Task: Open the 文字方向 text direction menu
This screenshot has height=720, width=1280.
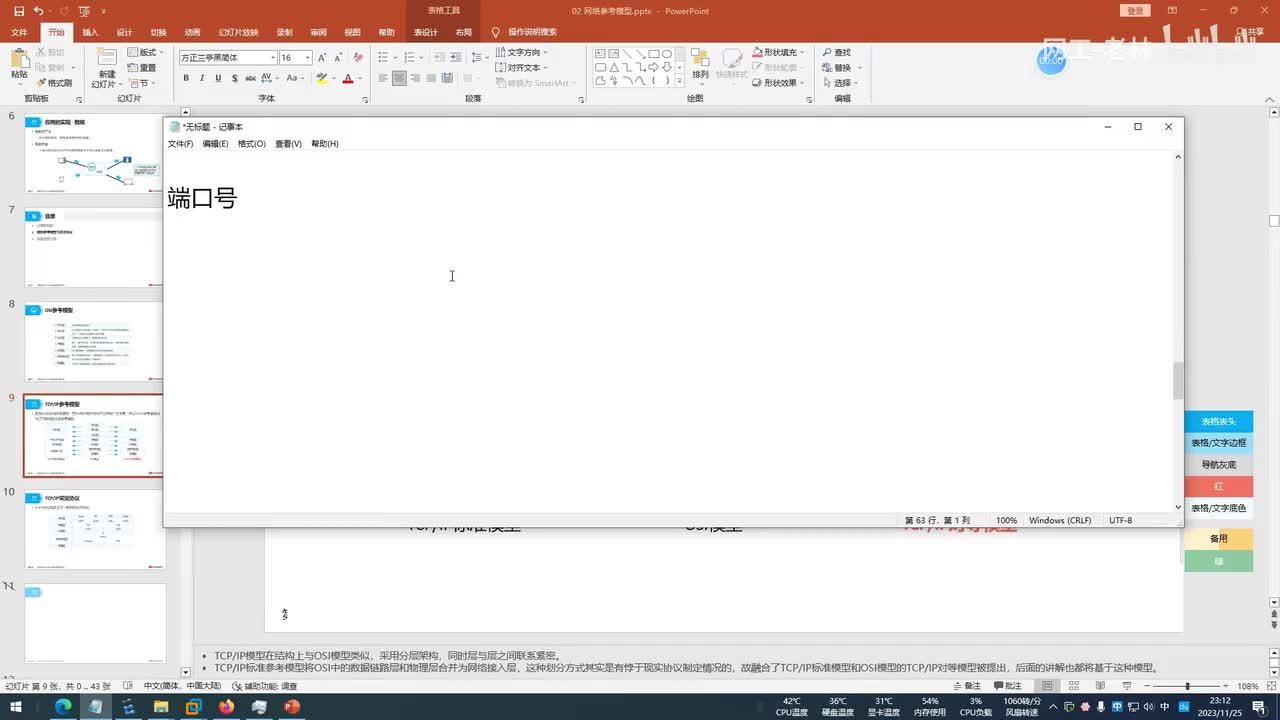Action: (522, 52)
